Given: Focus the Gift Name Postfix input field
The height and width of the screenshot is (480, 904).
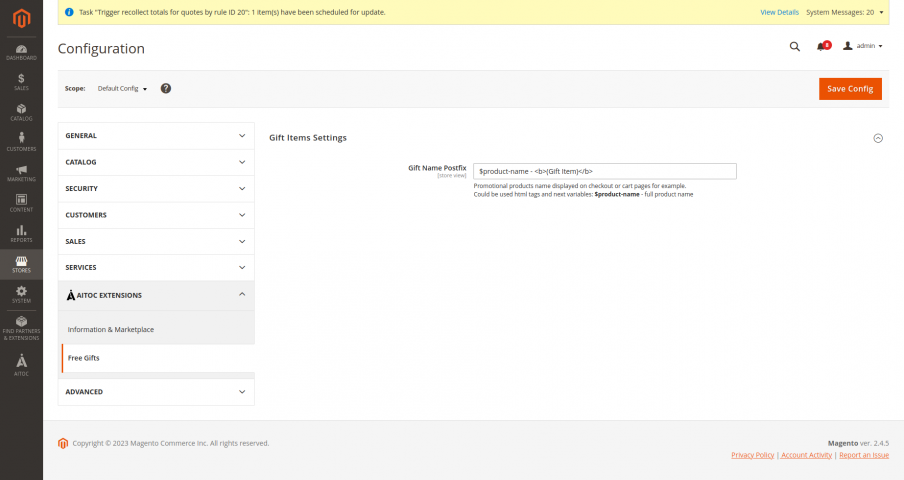Looking at the screenshot, I should tap(604, 171).
